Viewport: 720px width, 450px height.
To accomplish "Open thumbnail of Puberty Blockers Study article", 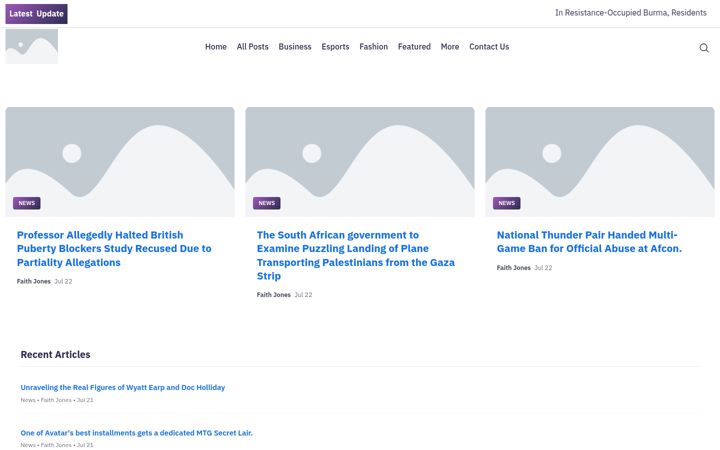I will click(120, 162).
